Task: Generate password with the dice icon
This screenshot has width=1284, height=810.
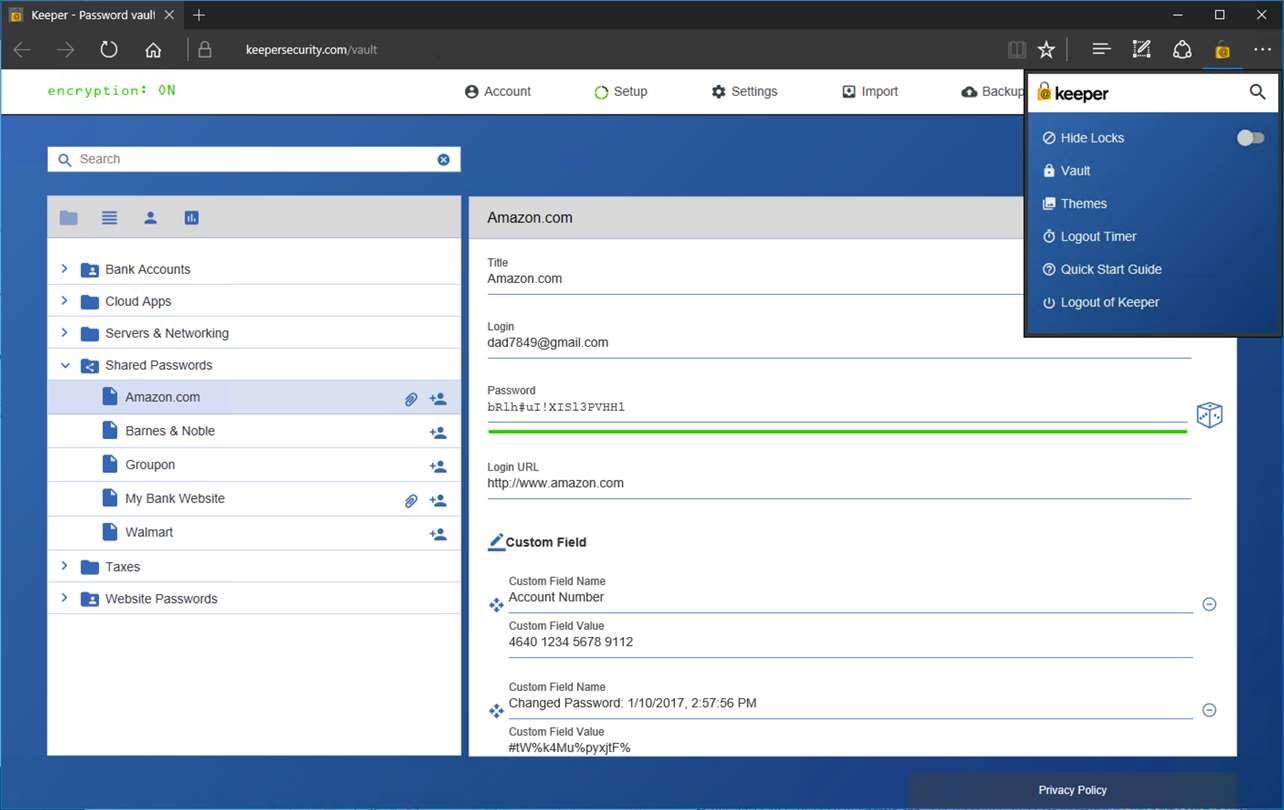Action: [1210, 415]
